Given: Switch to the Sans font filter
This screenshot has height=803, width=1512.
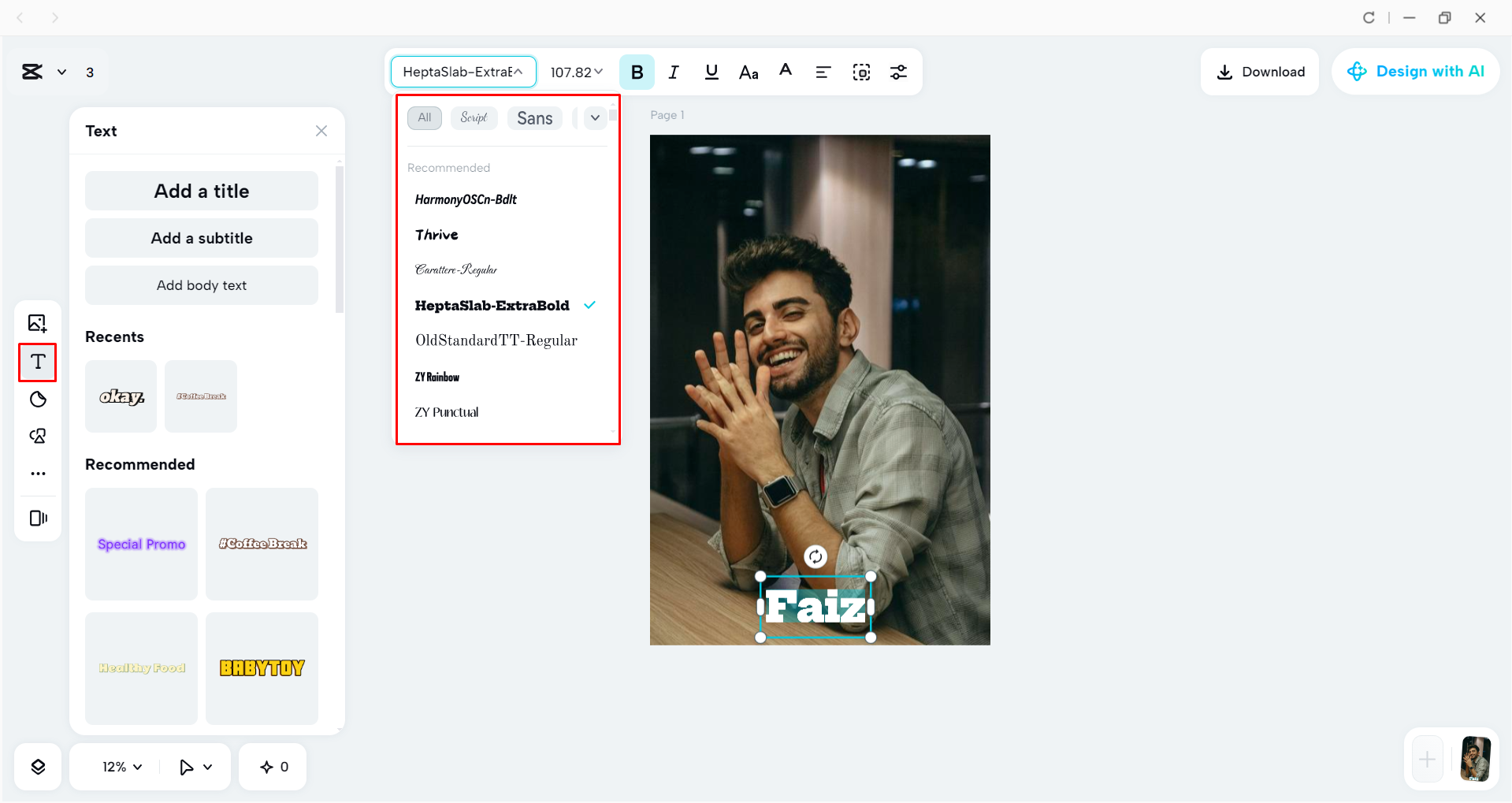Looking at the screenshot, I should pyautogui.click(x=534, y=117).
